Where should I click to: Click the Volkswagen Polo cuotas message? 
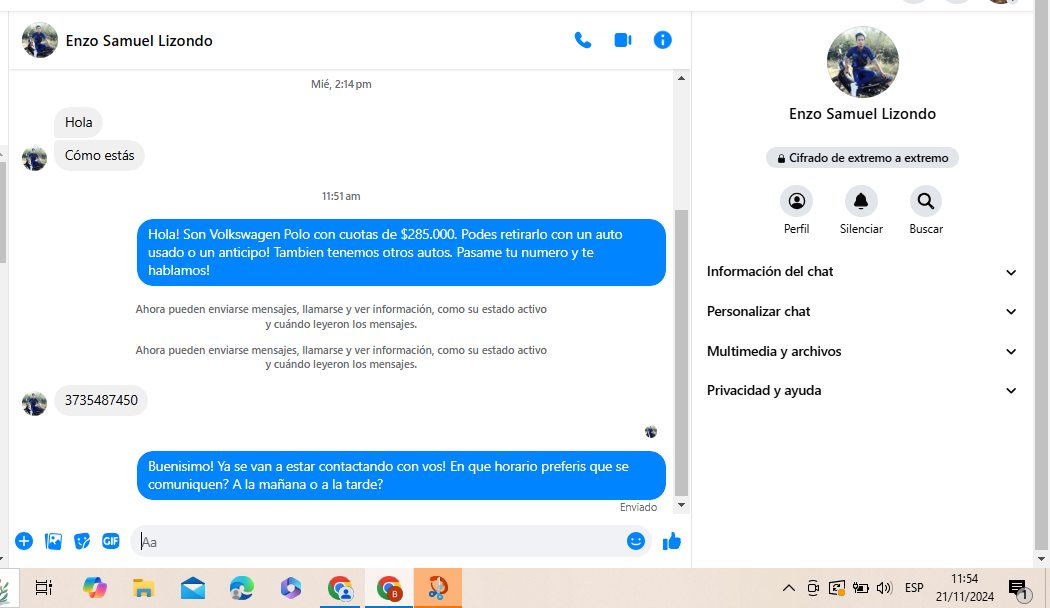point(401,252)
